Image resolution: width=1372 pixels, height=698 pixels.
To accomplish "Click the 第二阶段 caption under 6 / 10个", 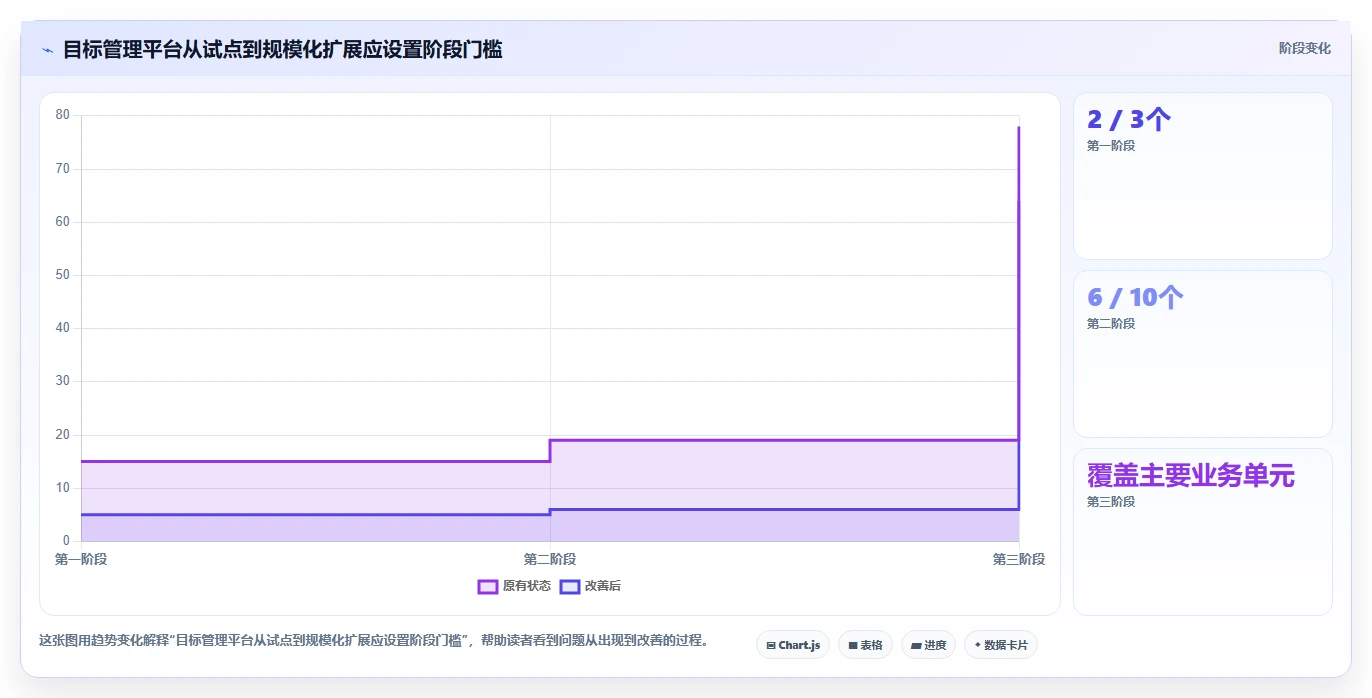I will click(1111, 324).
